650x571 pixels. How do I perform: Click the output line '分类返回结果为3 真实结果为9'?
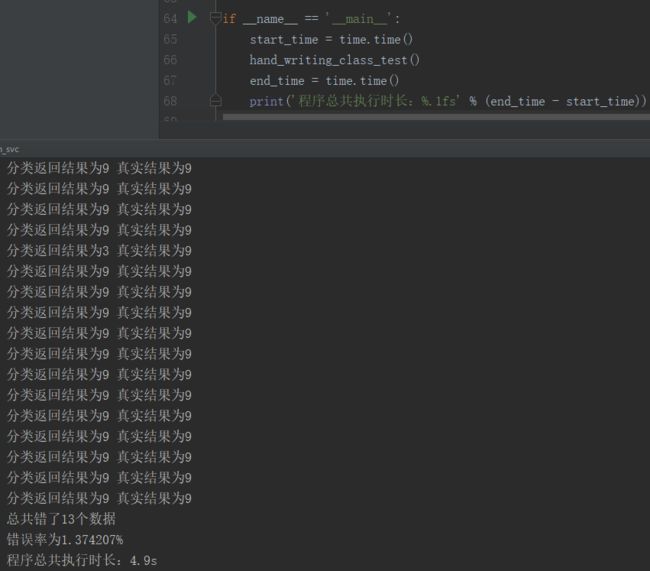coord(99,250)
